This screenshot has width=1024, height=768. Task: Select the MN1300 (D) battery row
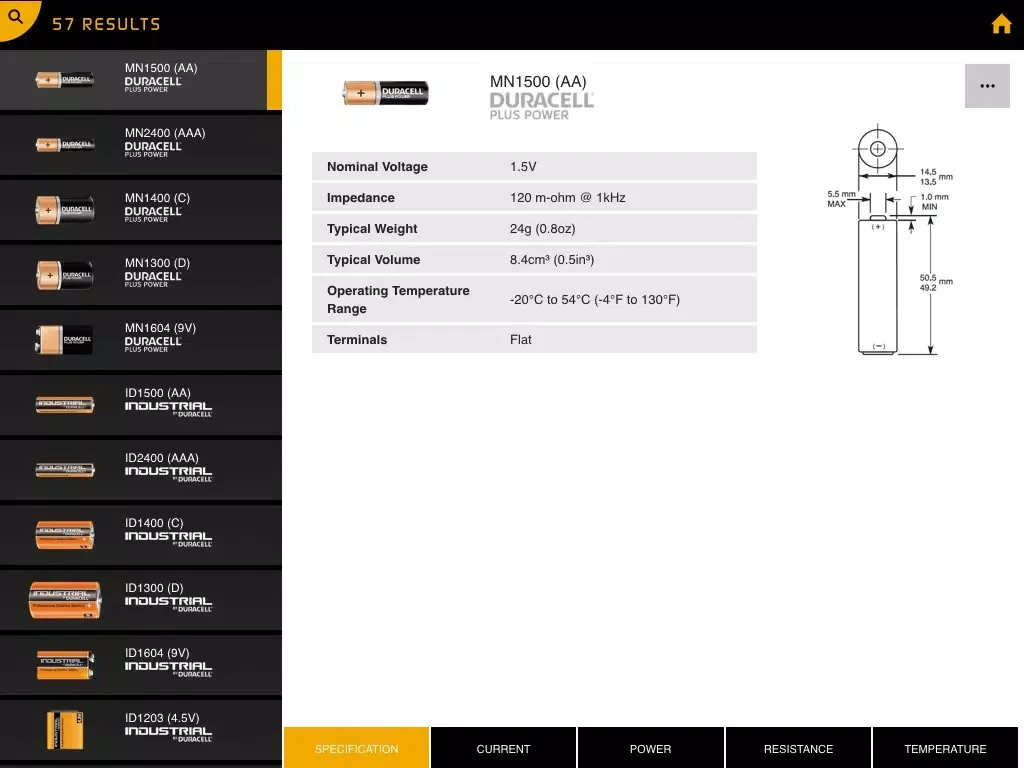pyautogui.click(x=140, y=274)
